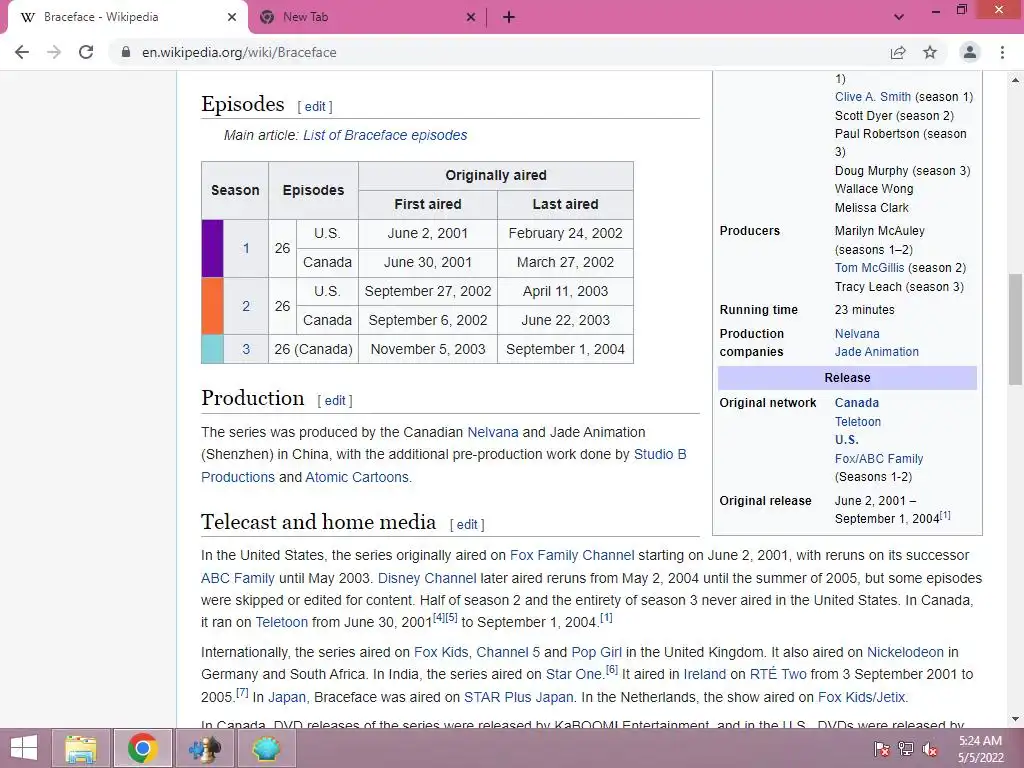Edit the Telecast and home media section

(x=467, y=524)
